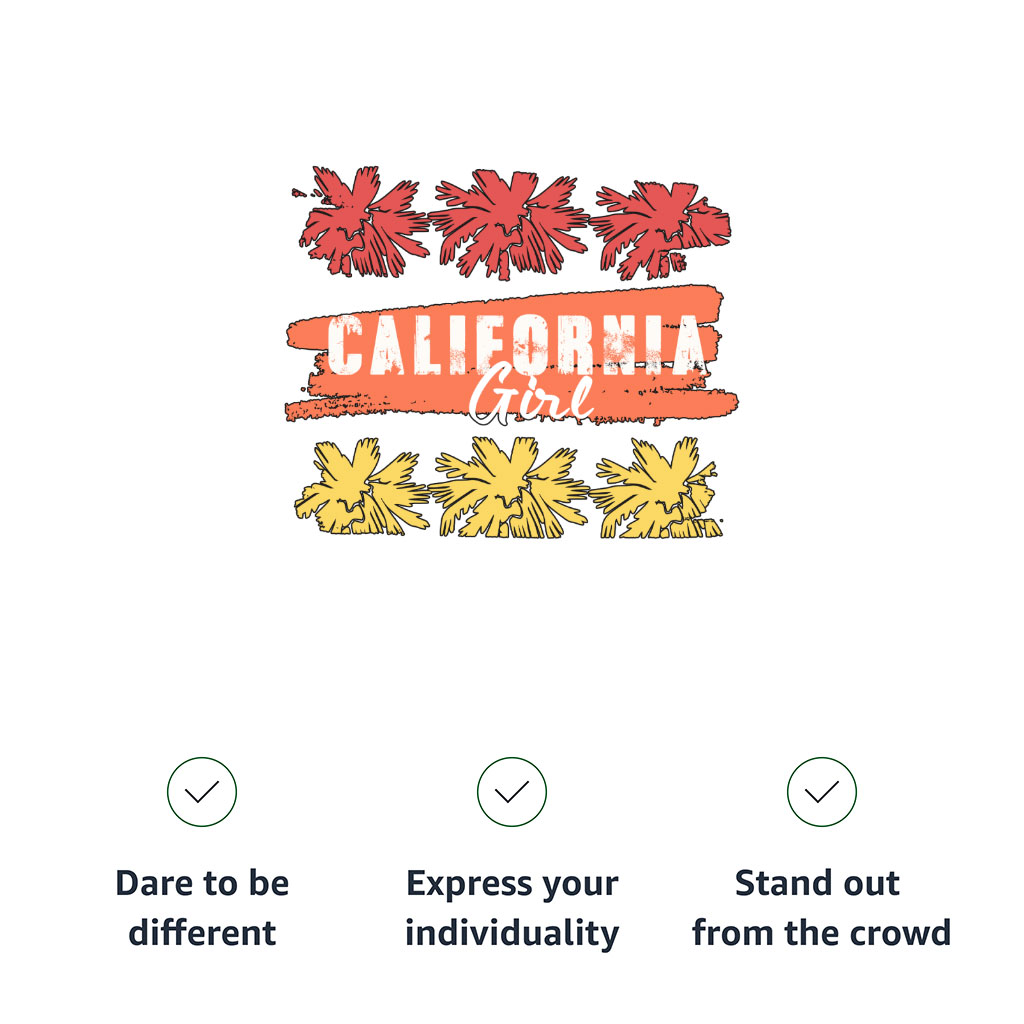
Task: Tap the checkmark circle above 'Stand out from the crowd'
Action: click(x=822, y=792)
